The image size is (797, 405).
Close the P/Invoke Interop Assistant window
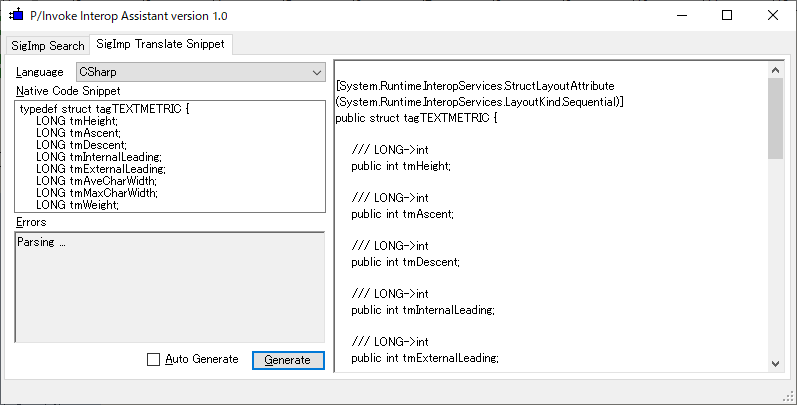[773, 15]
